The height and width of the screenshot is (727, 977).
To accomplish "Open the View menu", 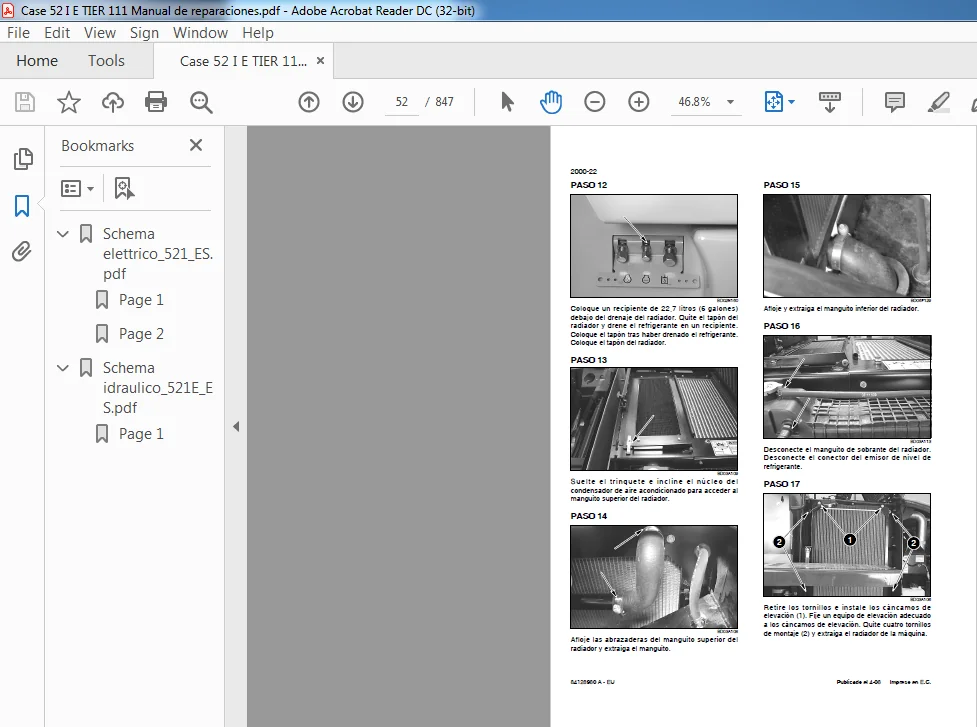I will pyautogui.click(x=100, y=32).
